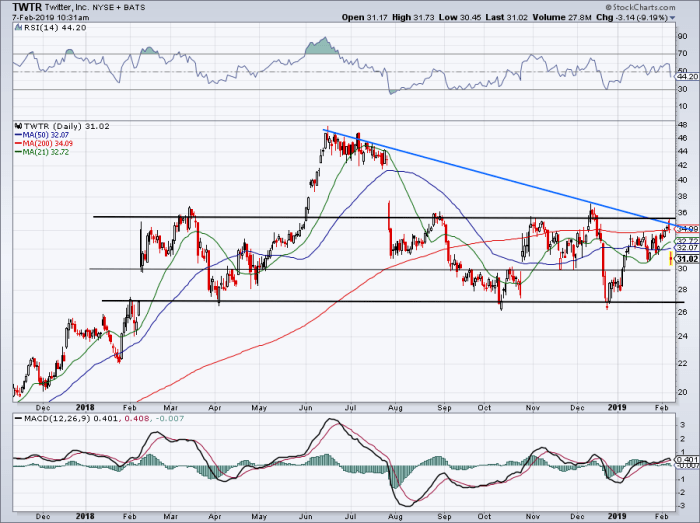Click the 2018 label below the MACD panel

(85, 516)
